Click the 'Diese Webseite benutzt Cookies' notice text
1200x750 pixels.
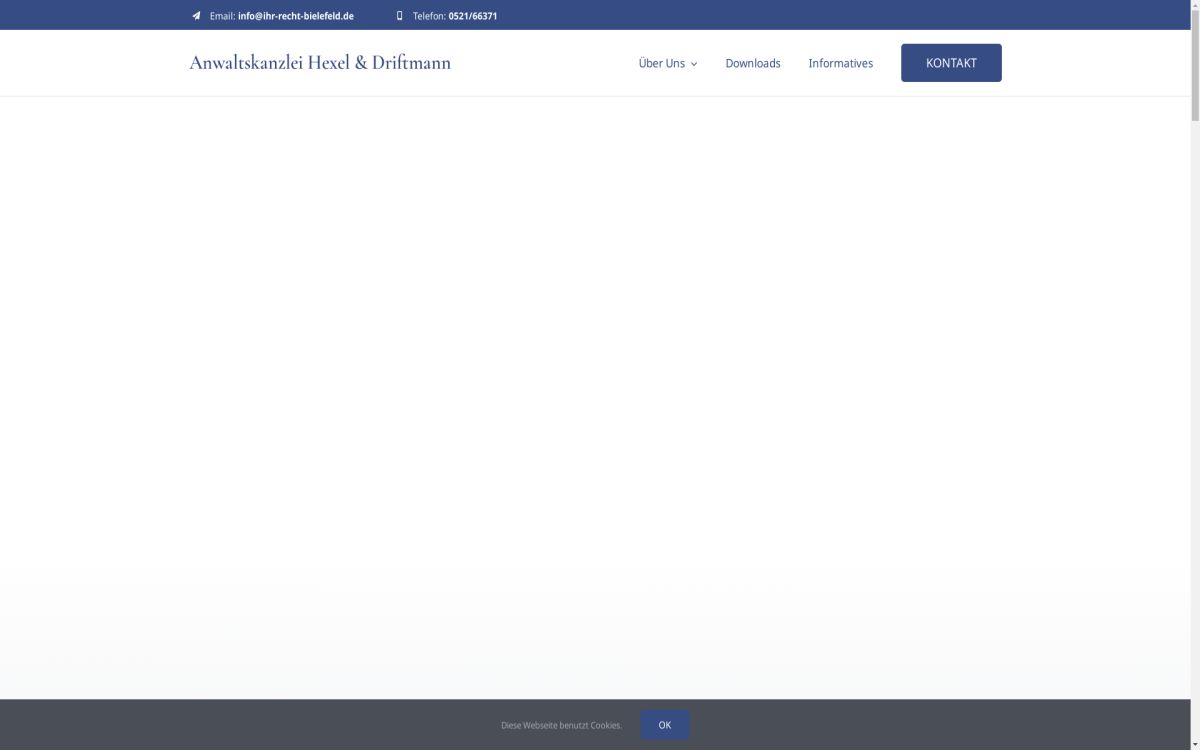tap(561, 725)
